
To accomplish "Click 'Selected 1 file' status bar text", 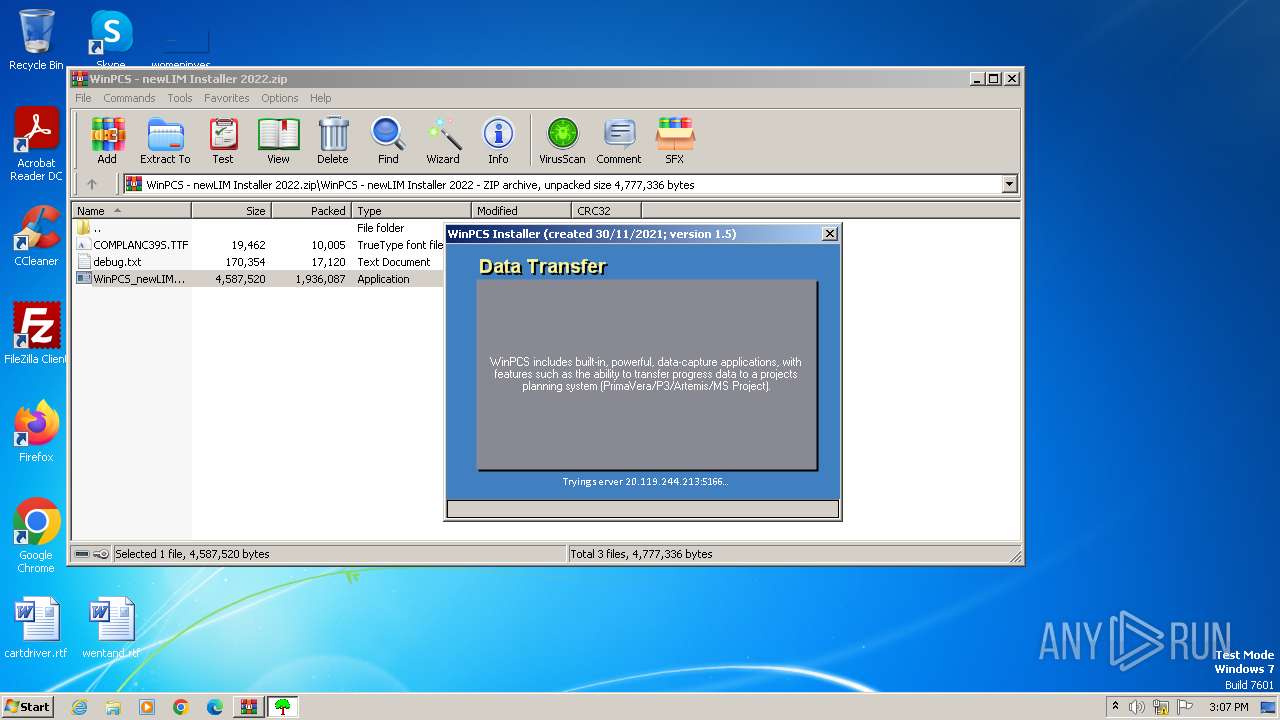I will click(192, 554).
